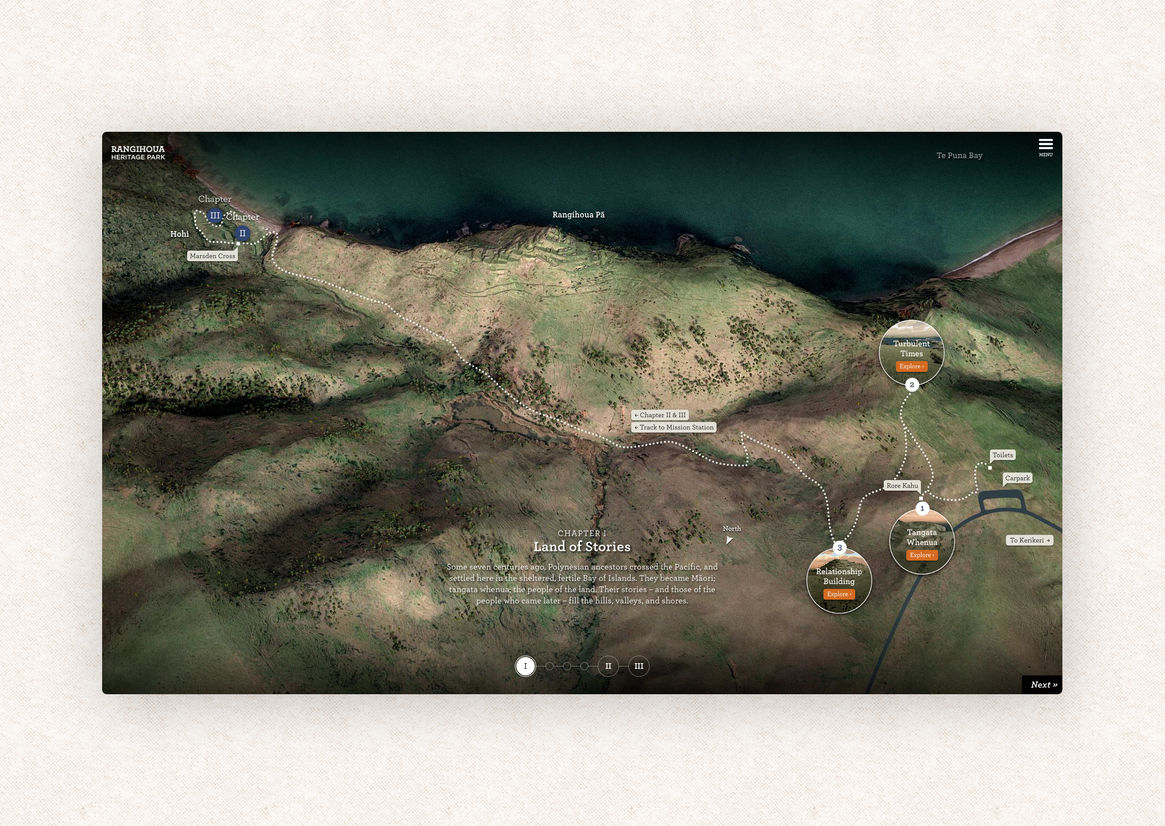Select chapter III in bottom navigation

[x=638, y=666]
